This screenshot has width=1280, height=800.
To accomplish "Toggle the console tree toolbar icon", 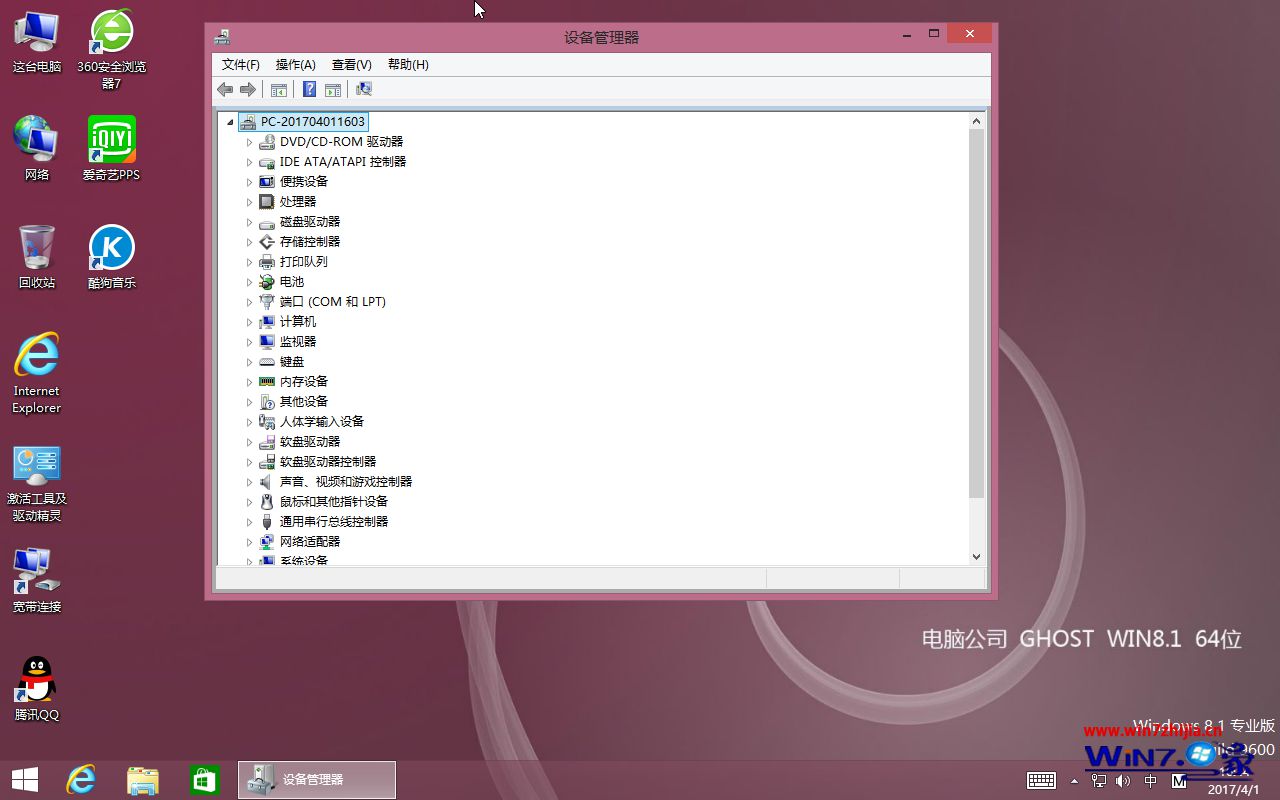I will [x=279, y=89].
